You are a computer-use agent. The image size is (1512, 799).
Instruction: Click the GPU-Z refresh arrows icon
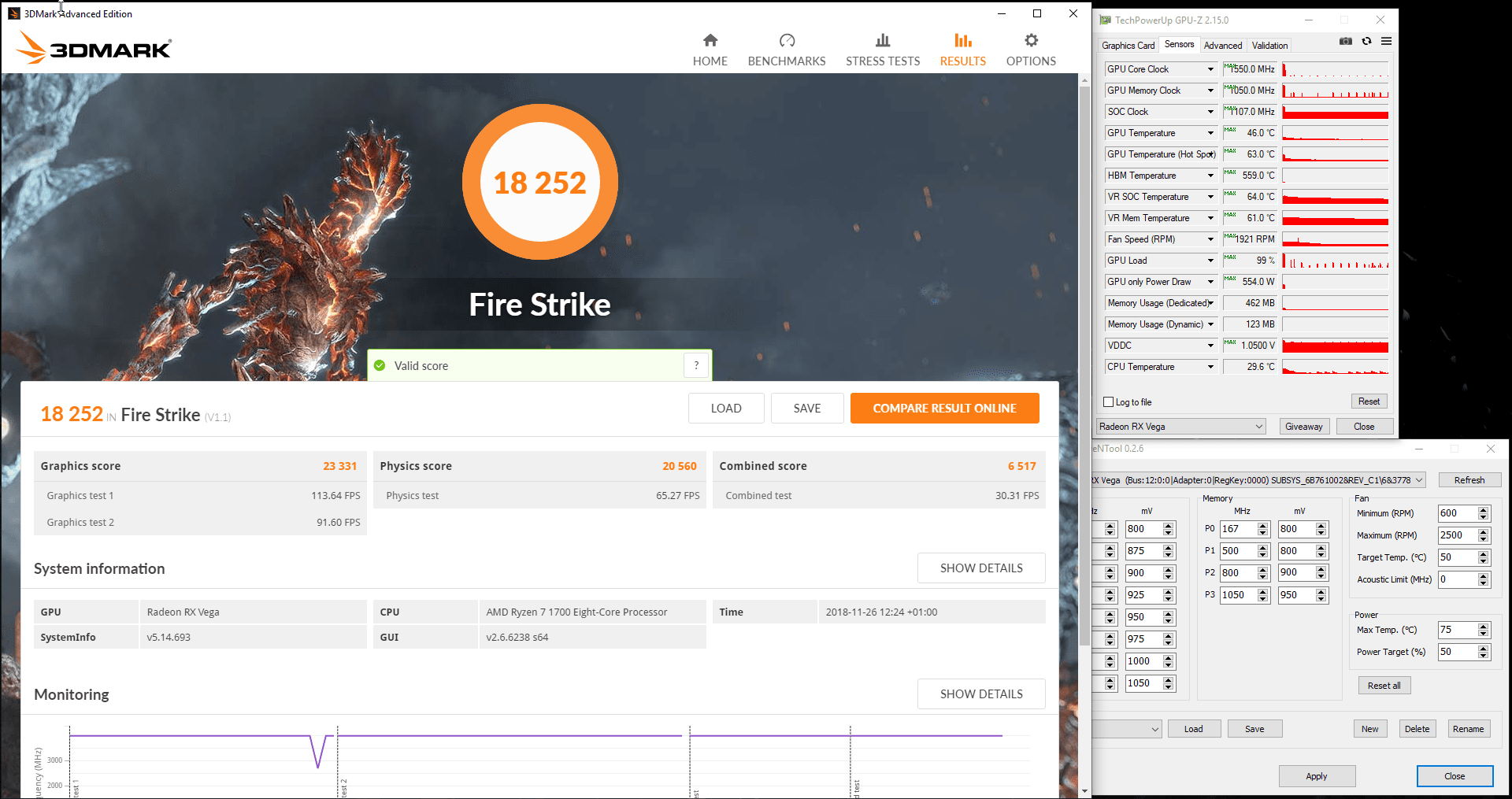[1366, 42]
